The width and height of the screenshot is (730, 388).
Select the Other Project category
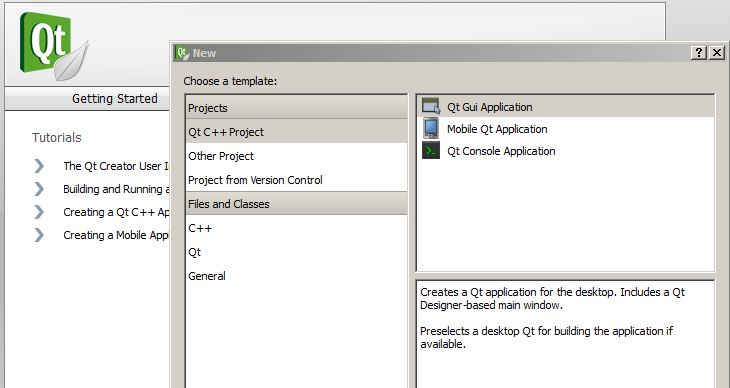coord(296,156)
